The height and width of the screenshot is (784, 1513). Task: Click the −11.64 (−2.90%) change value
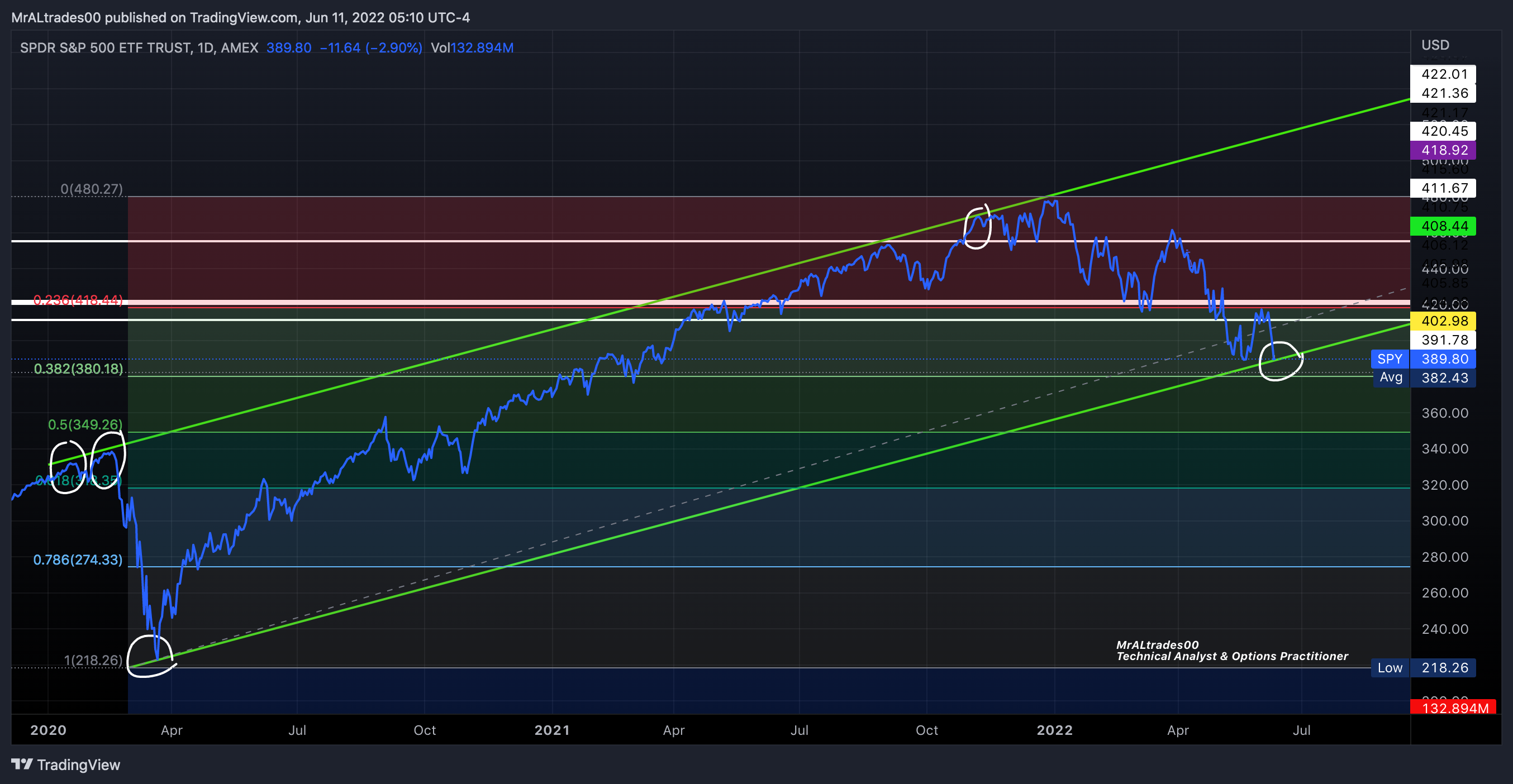pos(371,47)
